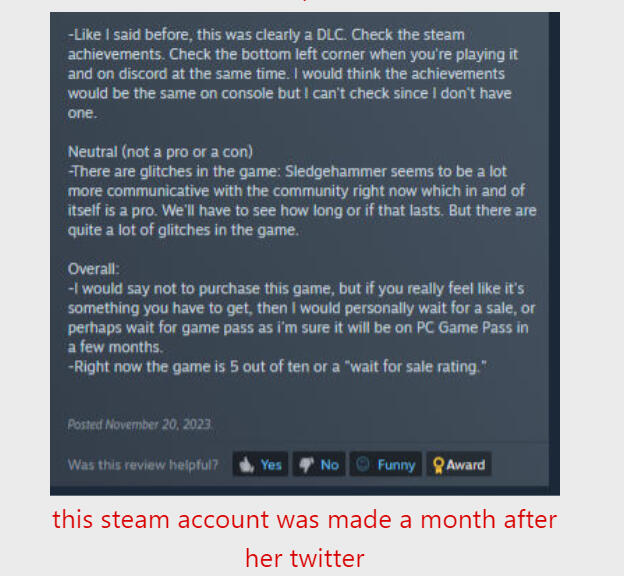This screenshot has height=576, width=624.
Task: Click the paragraph starting 'Like I said before'
Action: tap(293, 74)
